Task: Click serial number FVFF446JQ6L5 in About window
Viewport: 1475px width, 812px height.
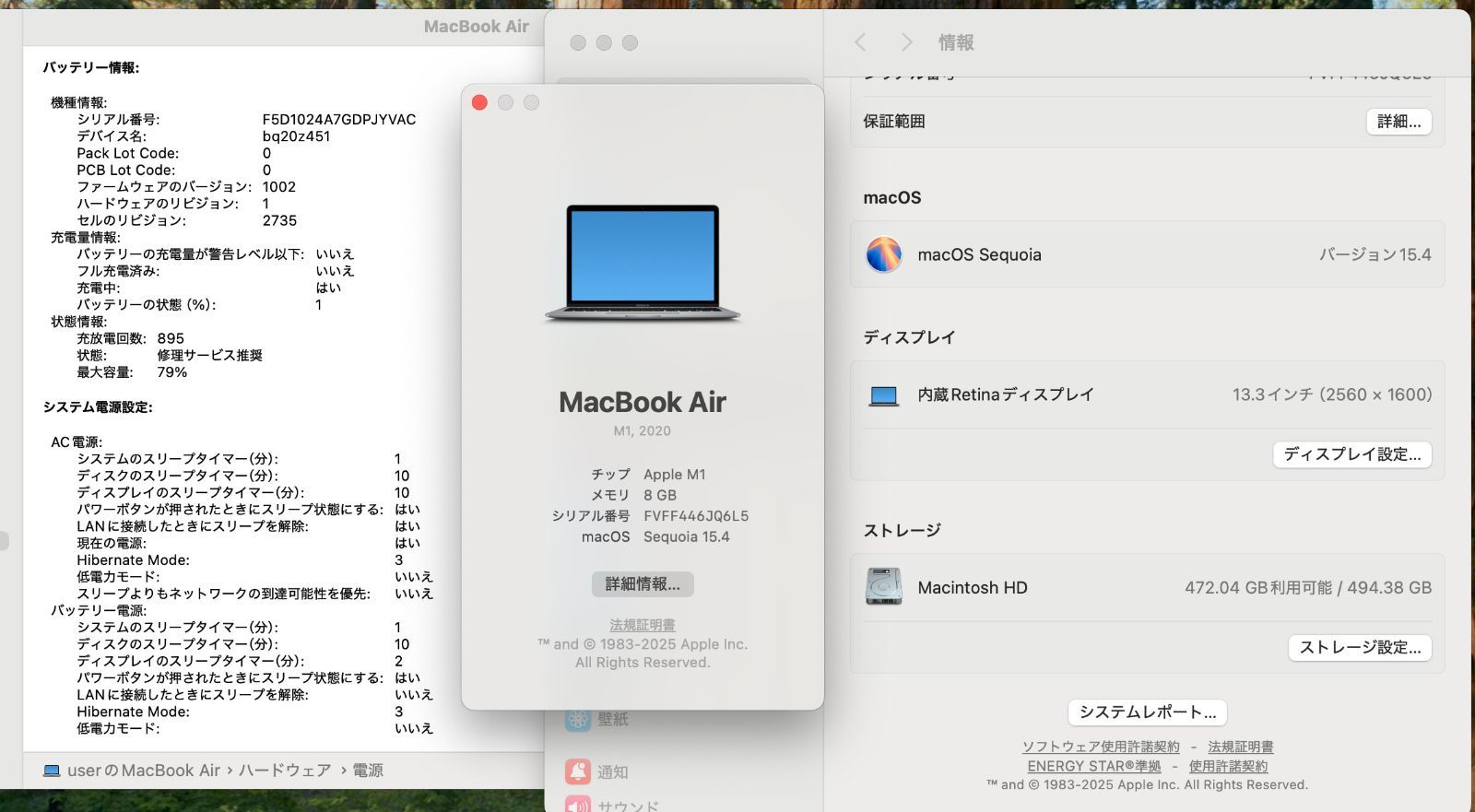Action: (x=696, y=516)
